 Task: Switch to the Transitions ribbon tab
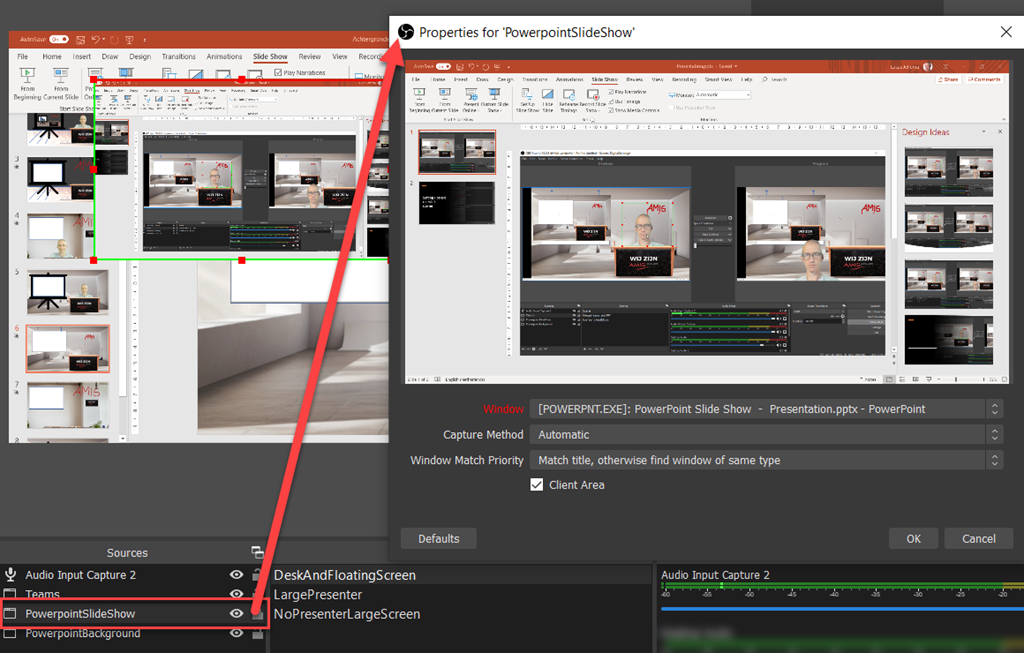click(178, 57)
